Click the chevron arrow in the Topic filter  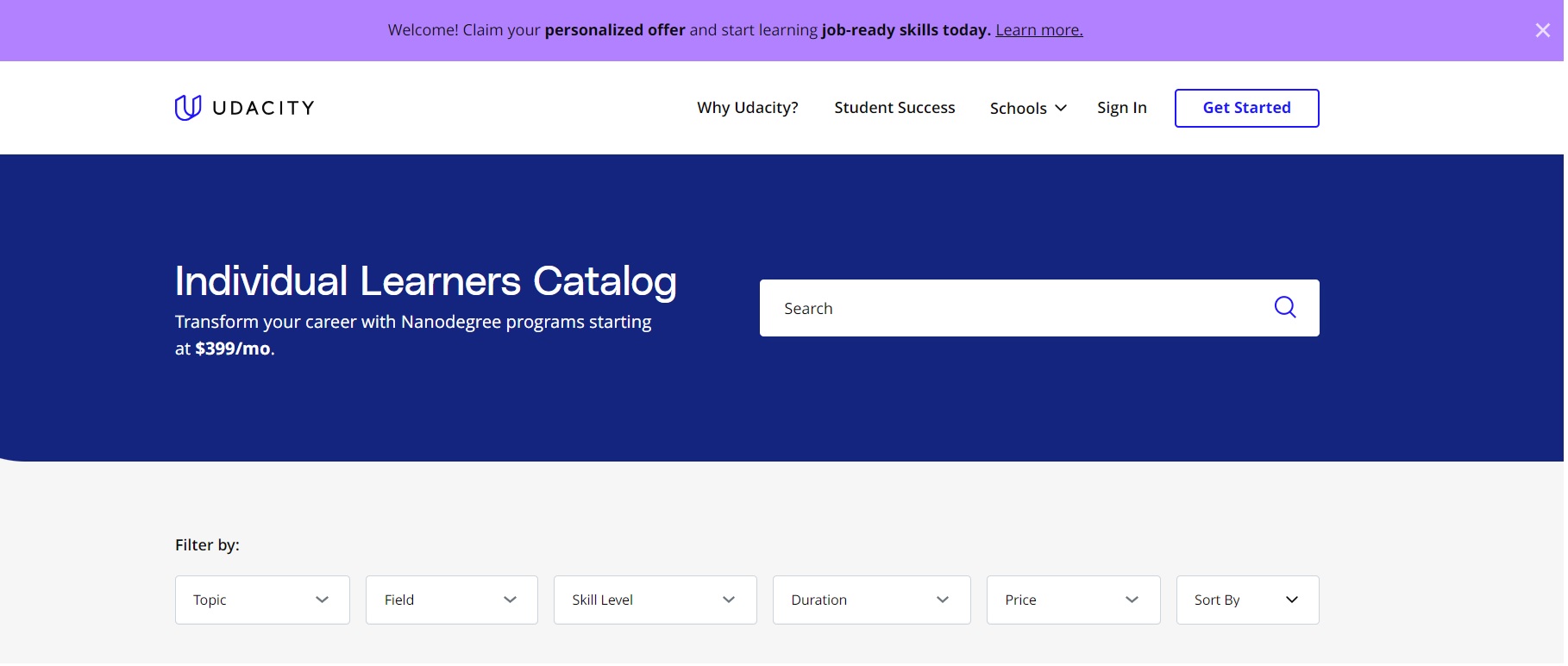[323, 601]
